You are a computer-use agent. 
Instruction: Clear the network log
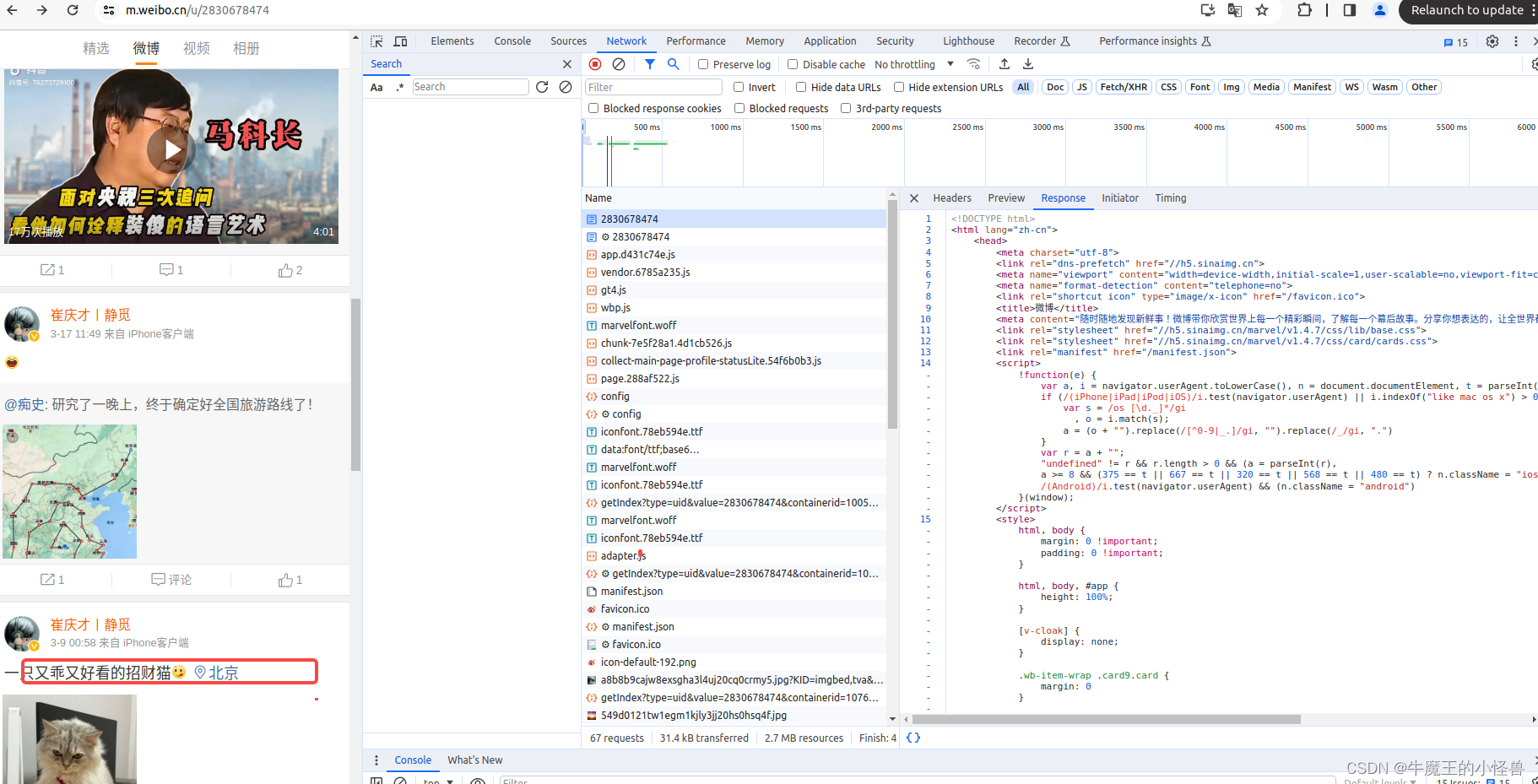(x=619, y=64)
